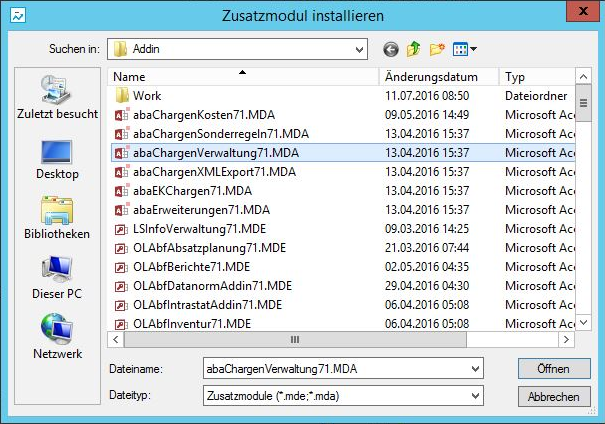Select the Work folder
The width and height of the screenshot is (605, 424).
(147, 96)
